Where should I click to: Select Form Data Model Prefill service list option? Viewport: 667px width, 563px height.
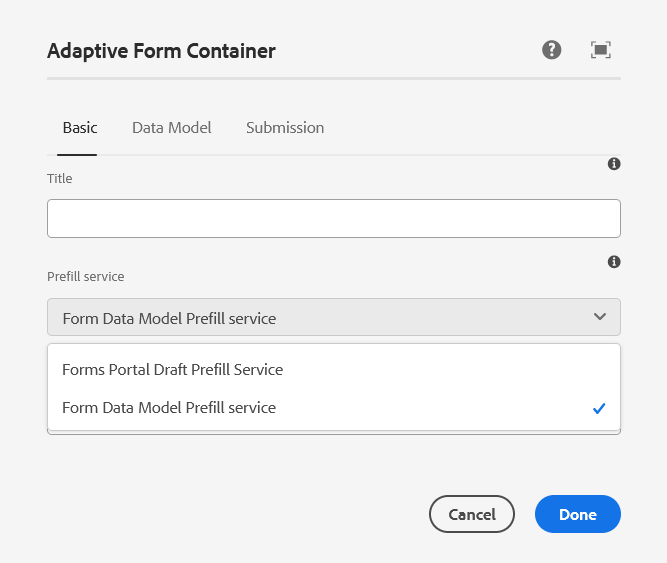[x=169, y=408]
